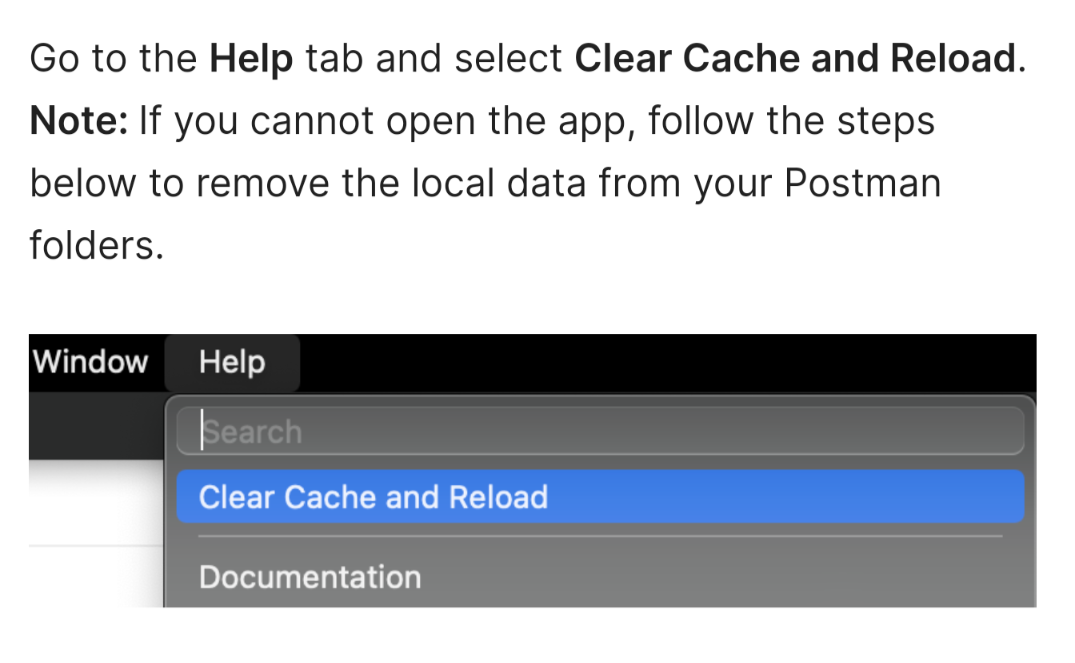
Task: Click the word follow in the note
Action: click(x=701, y=121)
